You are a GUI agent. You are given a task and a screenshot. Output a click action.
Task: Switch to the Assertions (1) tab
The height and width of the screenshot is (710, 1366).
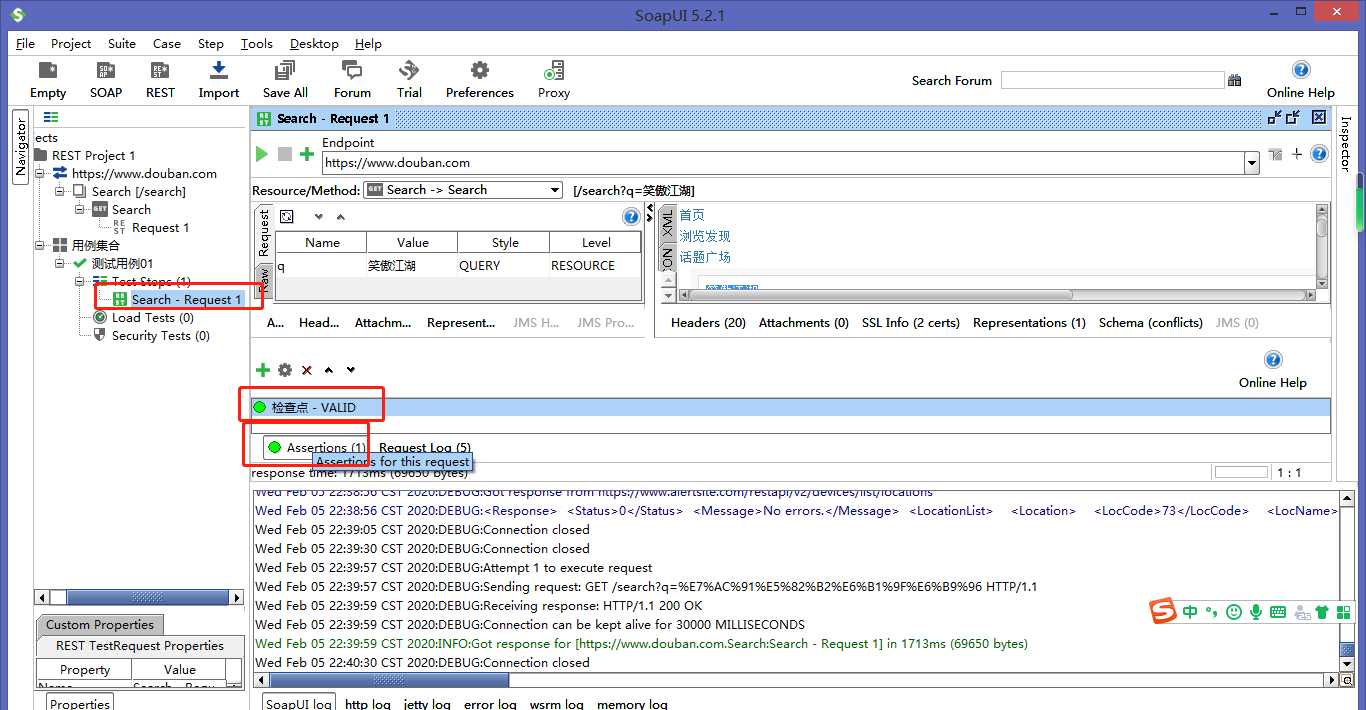coord(316,447)
